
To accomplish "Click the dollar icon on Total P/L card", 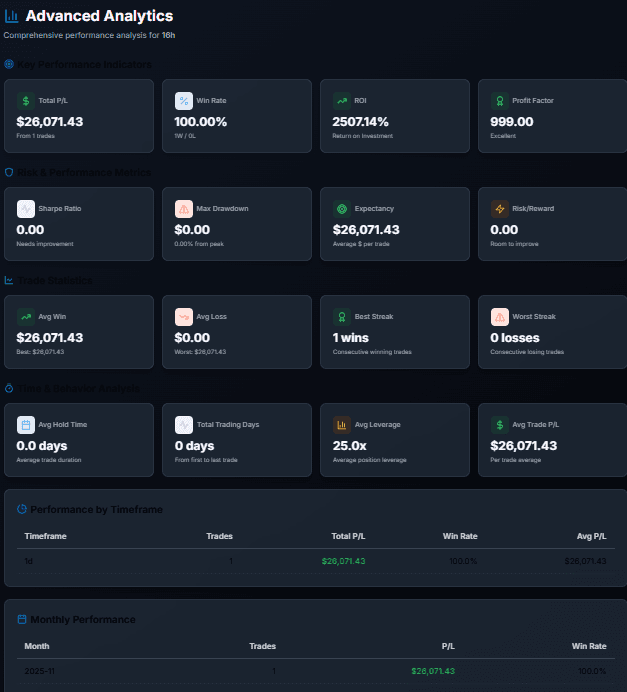I will (26, 101).
